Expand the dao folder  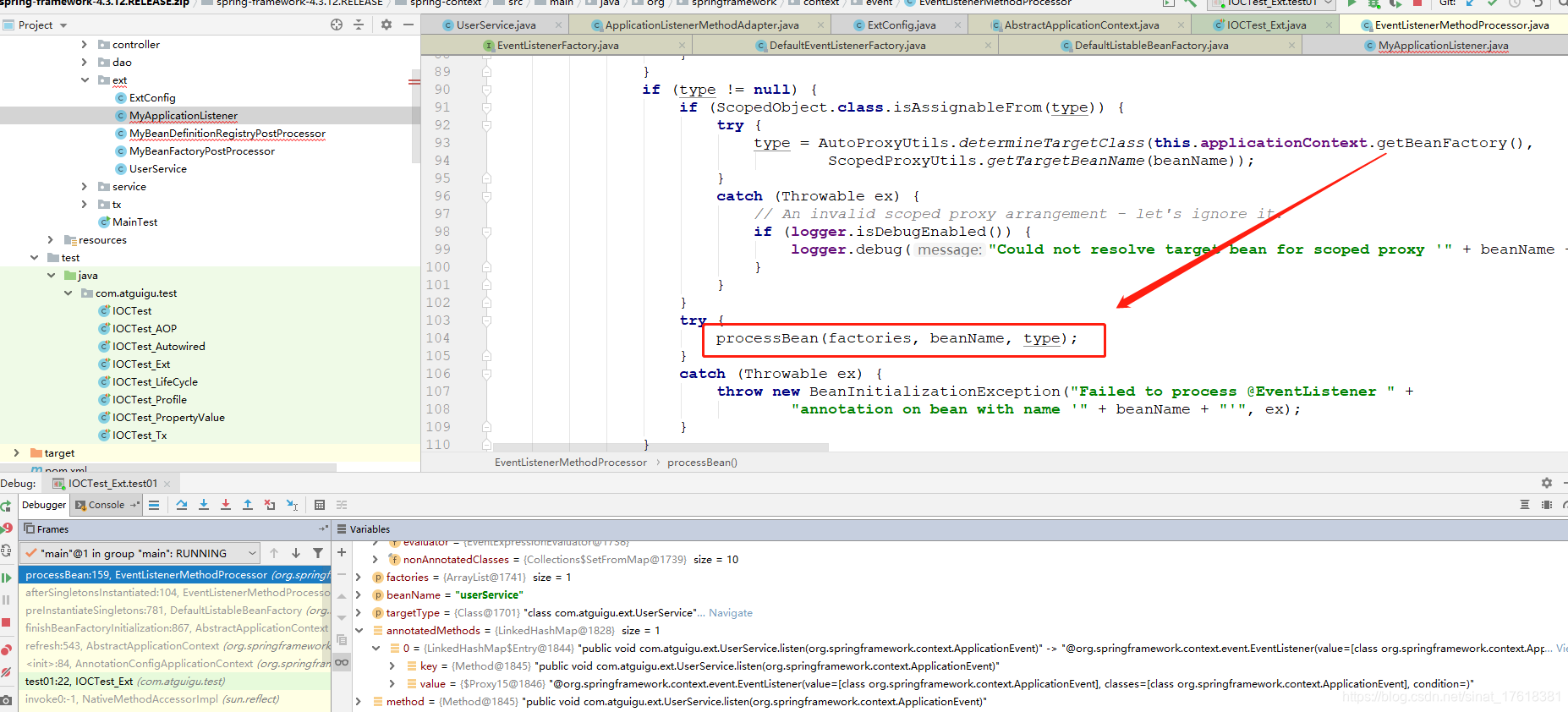(x=84, y=62)
